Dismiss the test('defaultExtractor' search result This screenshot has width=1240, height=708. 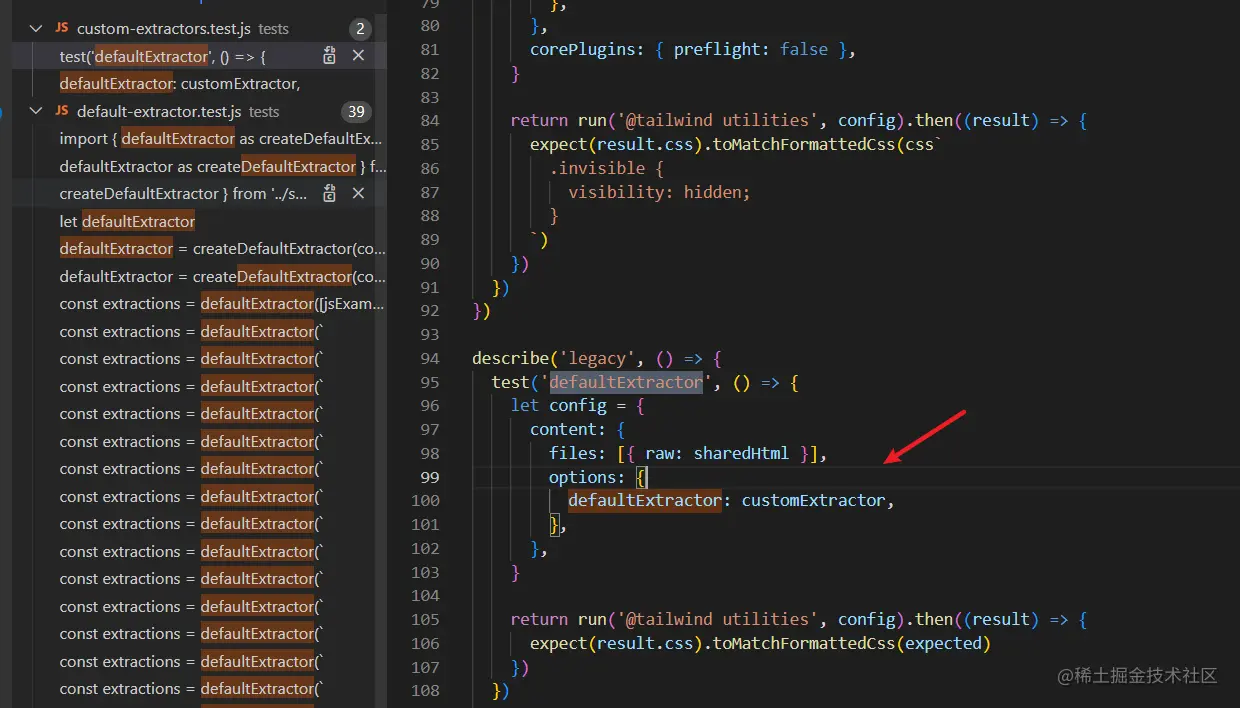[358, 56]
